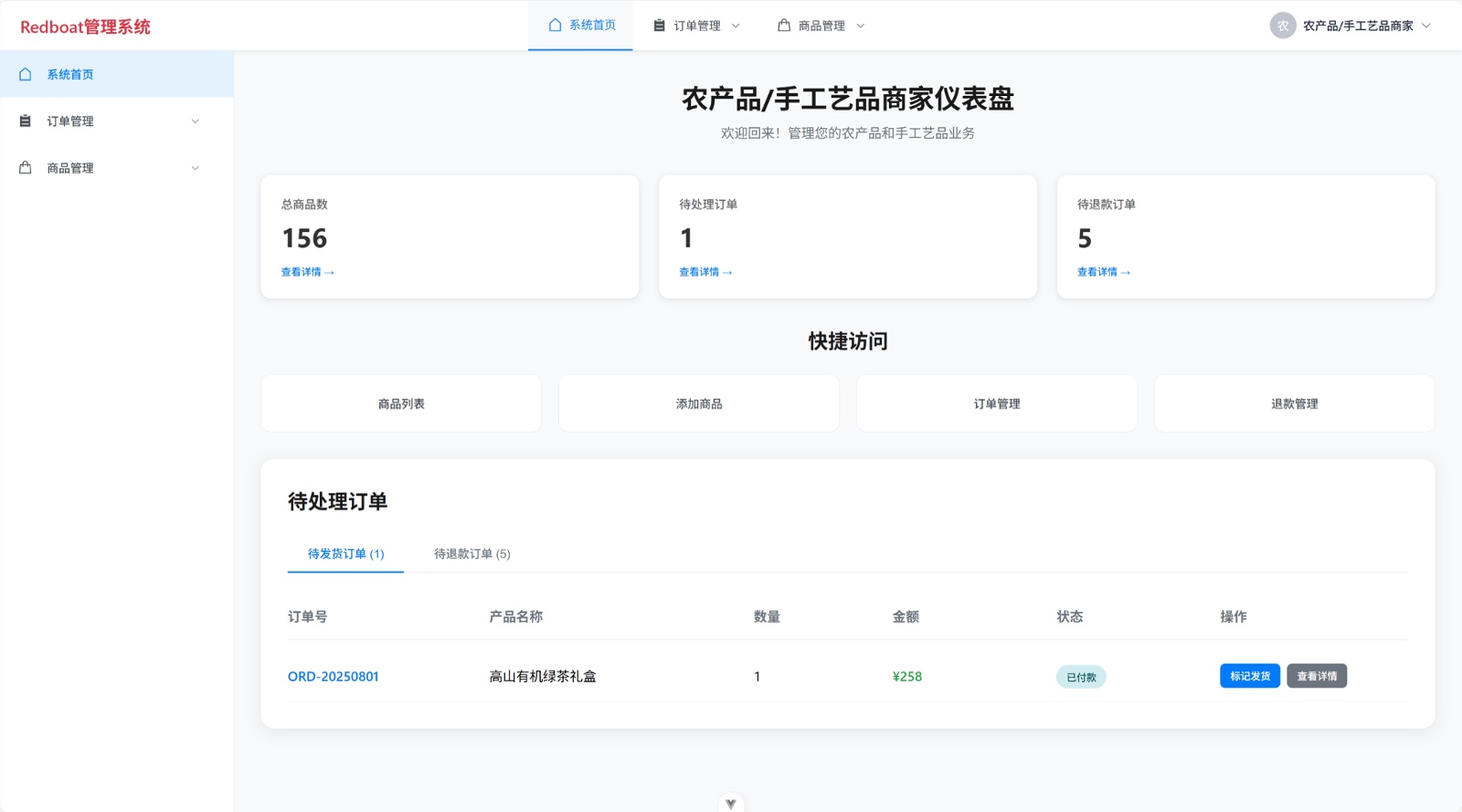The image size is (1462, 812).
Task: Expand 商品管理 chevron in the sidebar
Action: click(195, 167)
